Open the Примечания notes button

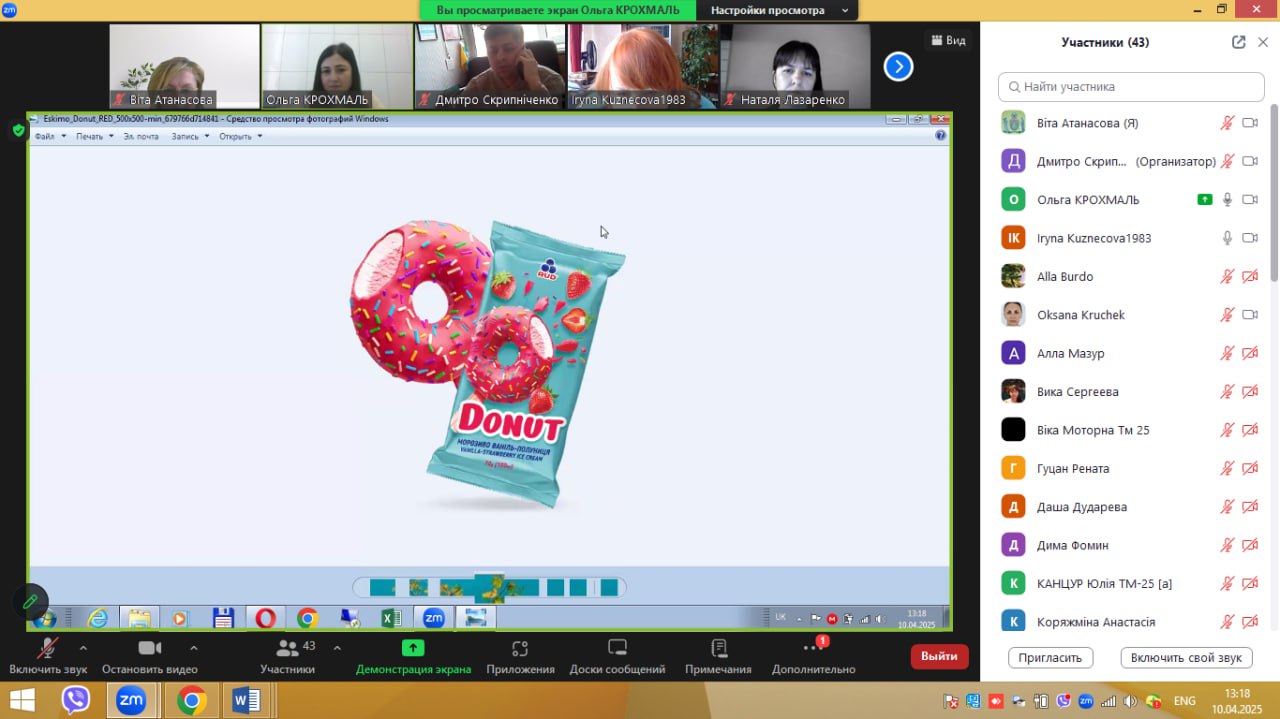(718, 655)
